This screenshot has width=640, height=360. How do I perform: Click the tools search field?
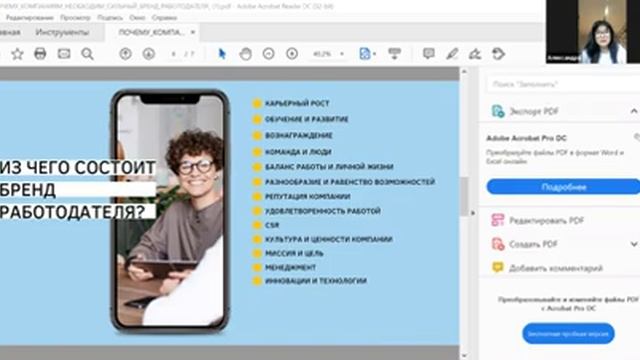tap(563, 84)
